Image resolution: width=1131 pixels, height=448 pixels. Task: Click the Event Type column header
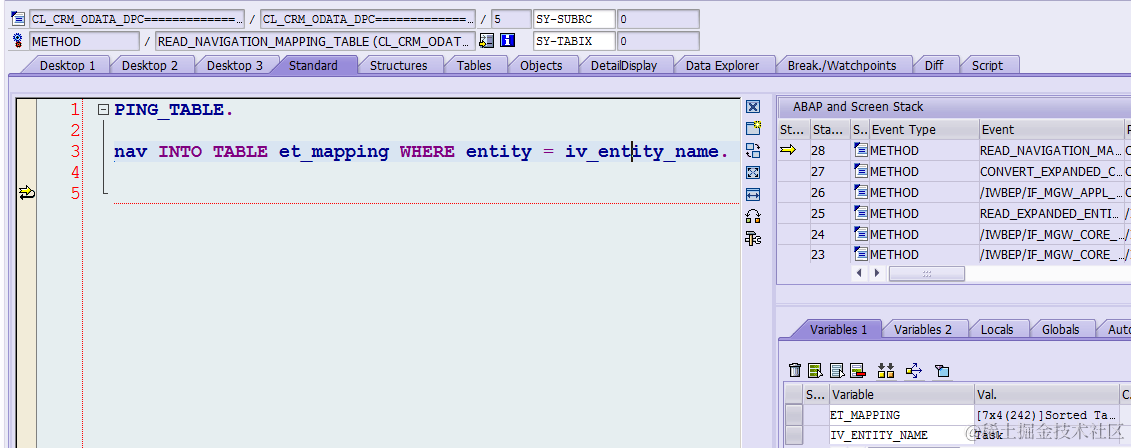(923, 130)
